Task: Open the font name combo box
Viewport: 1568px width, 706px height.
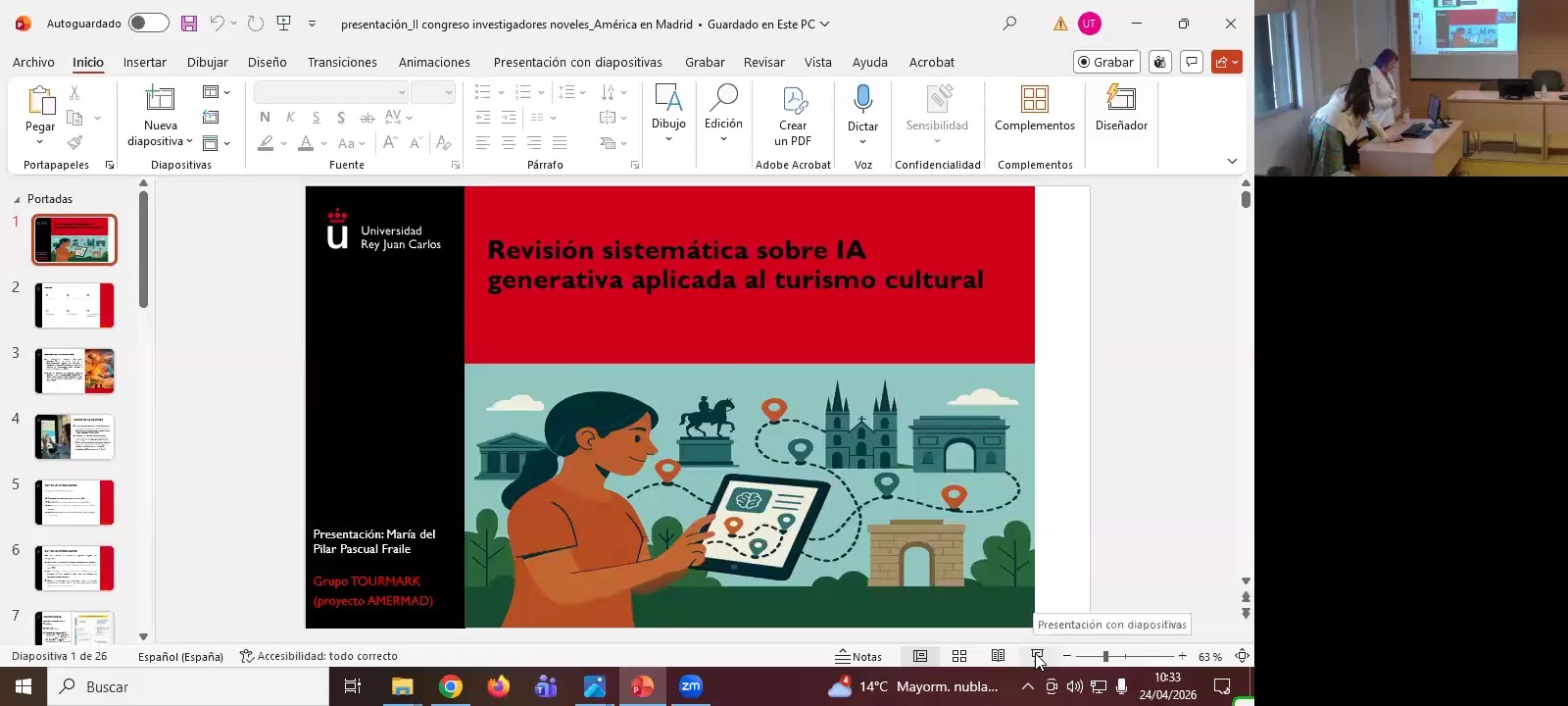Action: (331, 92)
